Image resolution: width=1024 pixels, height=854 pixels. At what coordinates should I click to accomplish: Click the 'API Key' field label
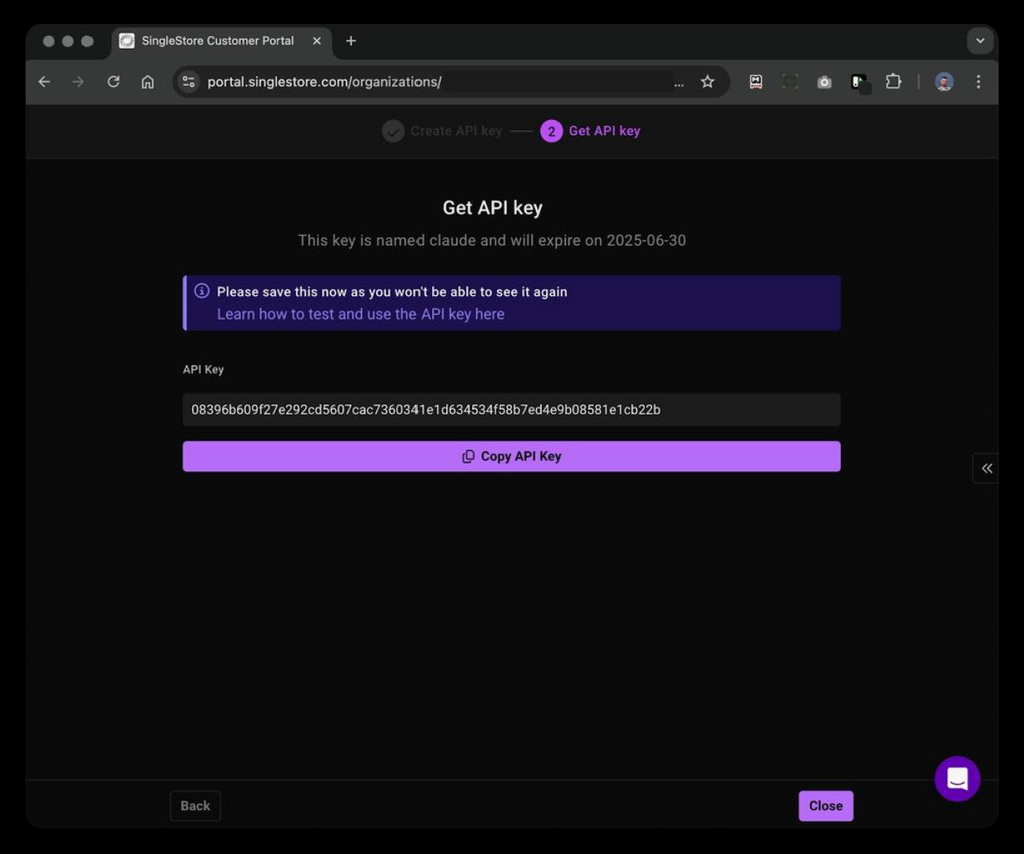click(x=203, y=370)
